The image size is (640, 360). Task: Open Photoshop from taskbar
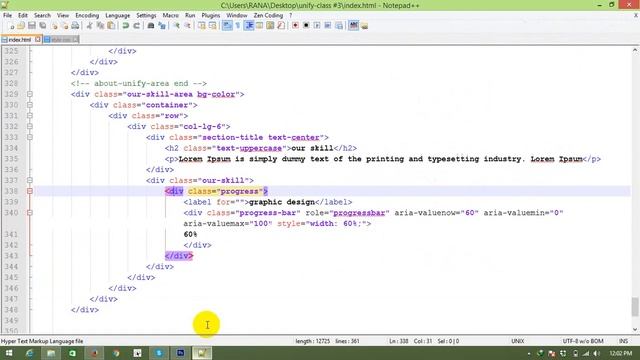coord(180,353)
